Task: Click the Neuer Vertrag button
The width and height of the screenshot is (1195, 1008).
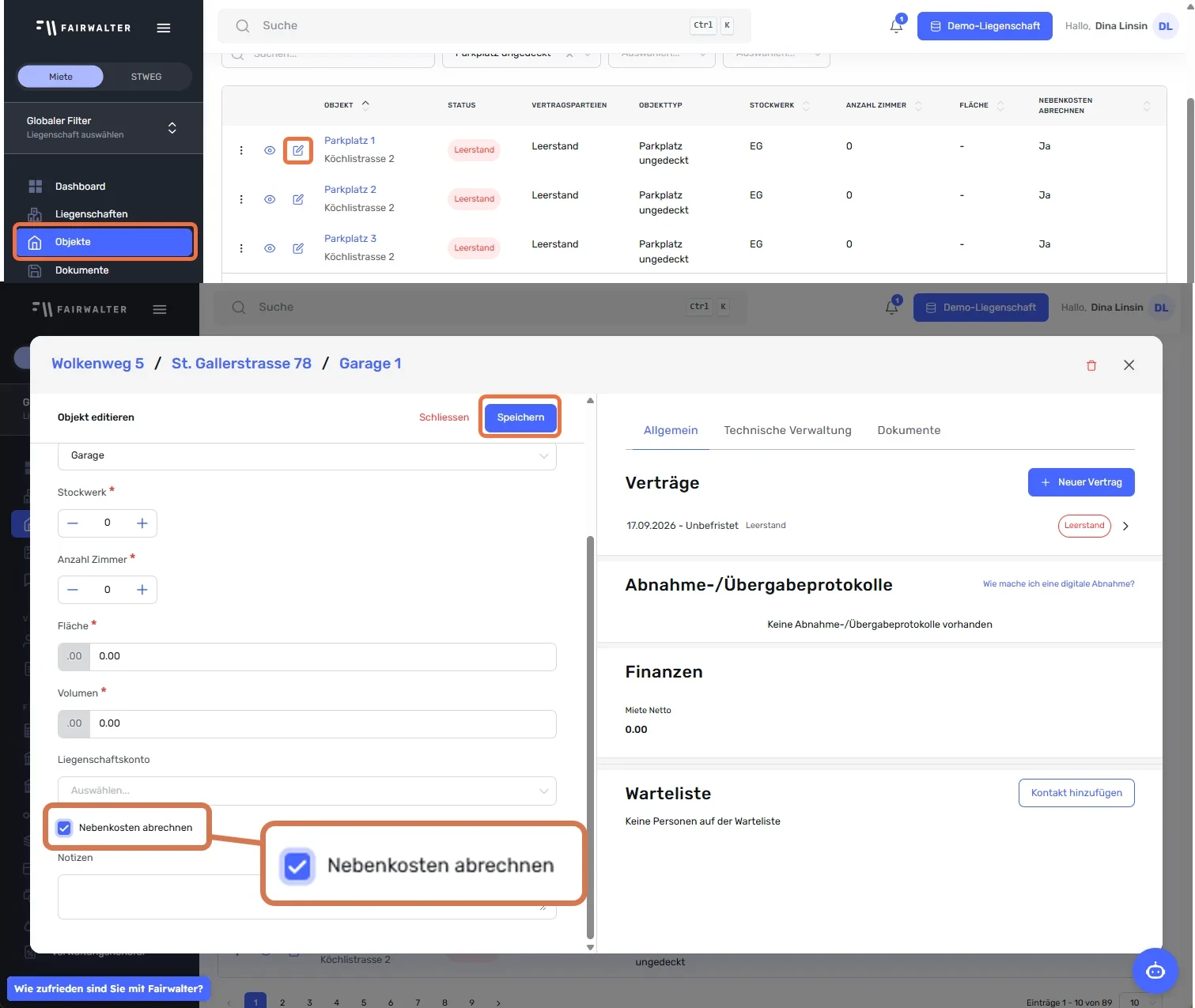Action: coord(1081,482)
